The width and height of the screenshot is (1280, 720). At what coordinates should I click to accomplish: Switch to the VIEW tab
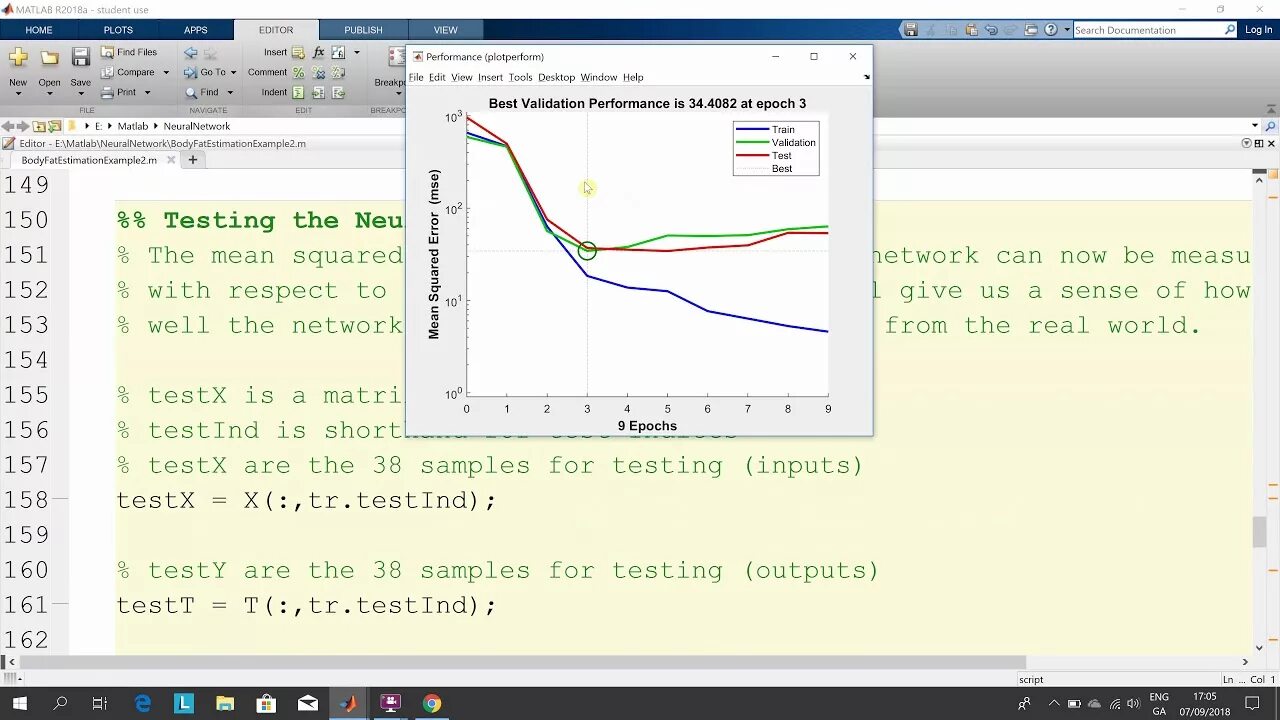click(445, 30)
